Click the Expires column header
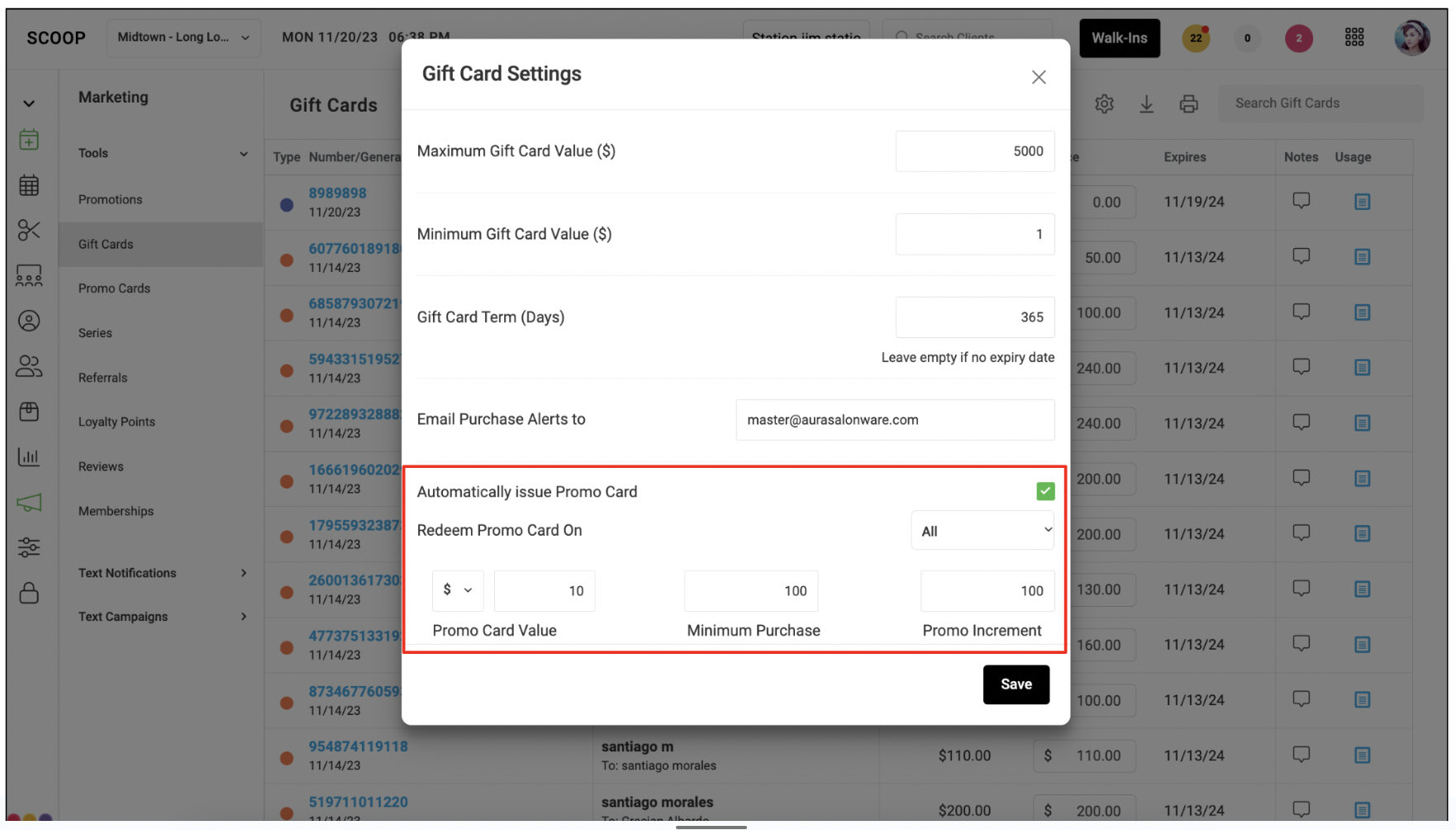1456x830 pixels. point(1185,157)
